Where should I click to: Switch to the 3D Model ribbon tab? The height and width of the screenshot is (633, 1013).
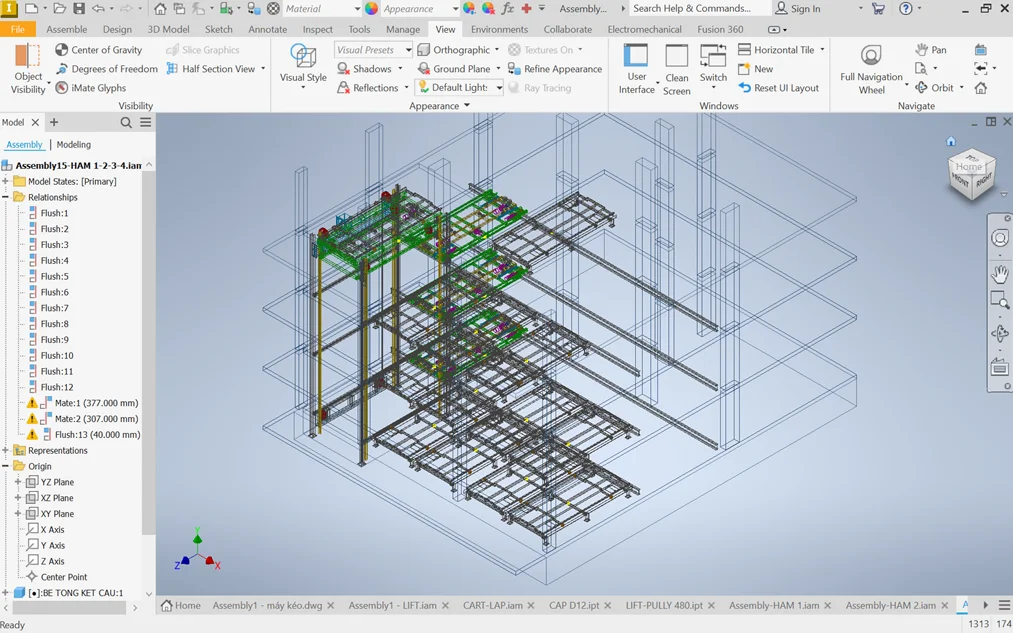(x=169, y=29)
